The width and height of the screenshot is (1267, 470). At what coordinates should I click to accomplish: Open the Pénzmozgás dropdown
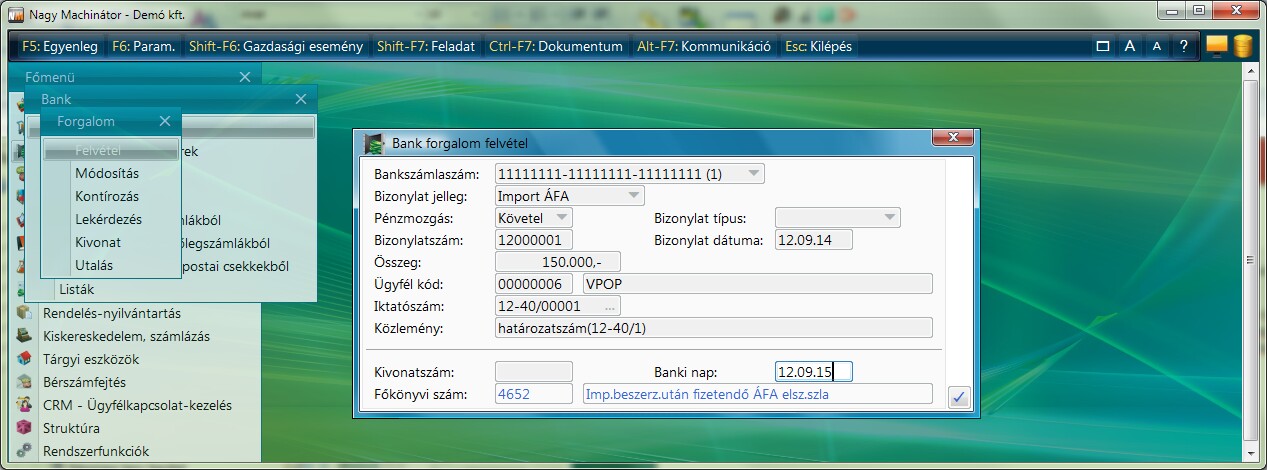click(x=561, y=218)
